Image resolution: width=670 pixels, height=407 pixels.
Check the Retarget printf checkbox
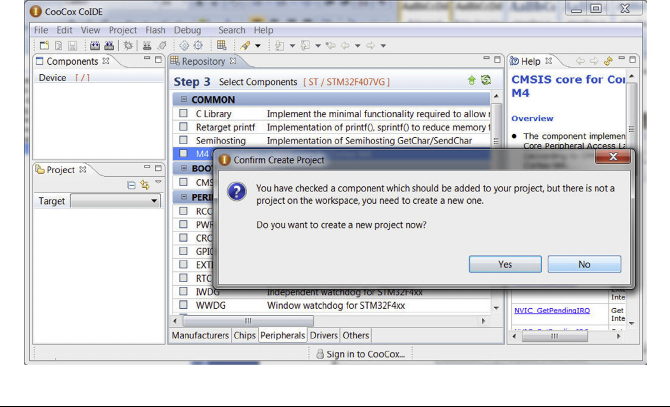coord(183,127)
